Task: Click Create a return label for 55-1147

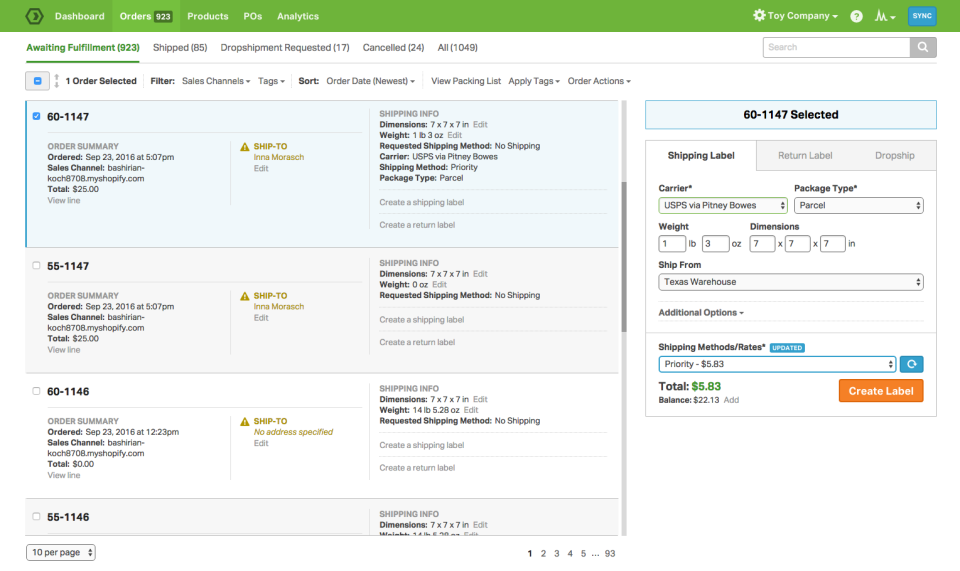Action: coord(417,343)
